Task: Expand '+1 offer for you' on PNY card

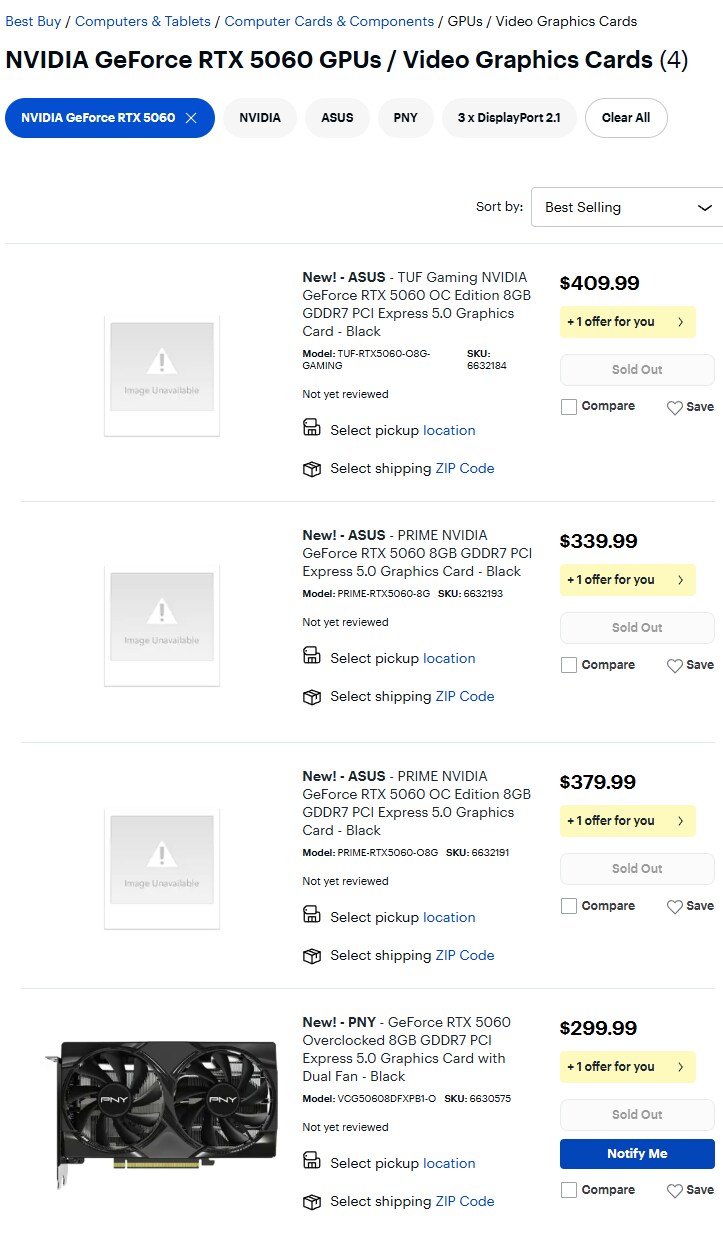Action: 628,1067
